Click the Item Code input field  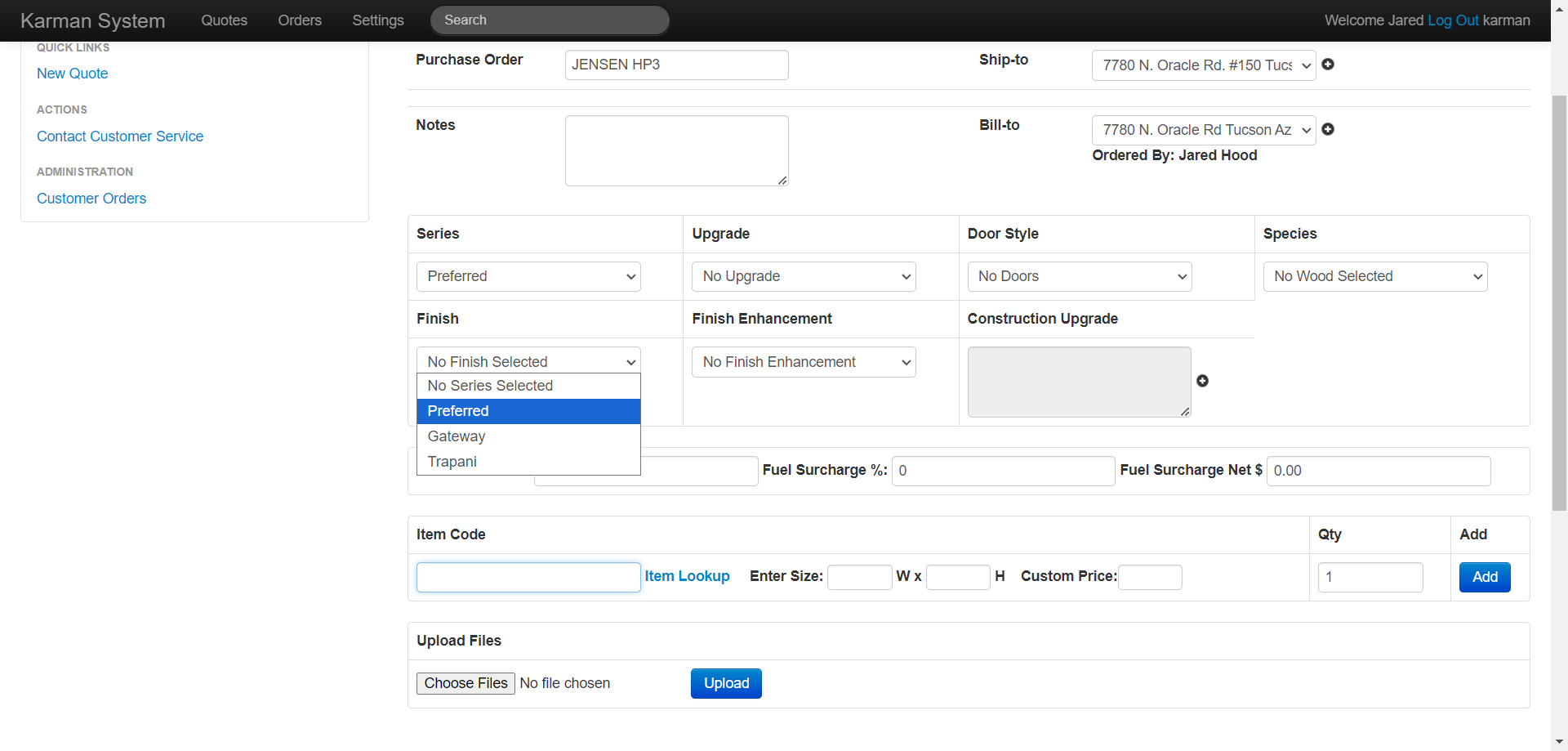pyautogui.click(x=528, y=577)
